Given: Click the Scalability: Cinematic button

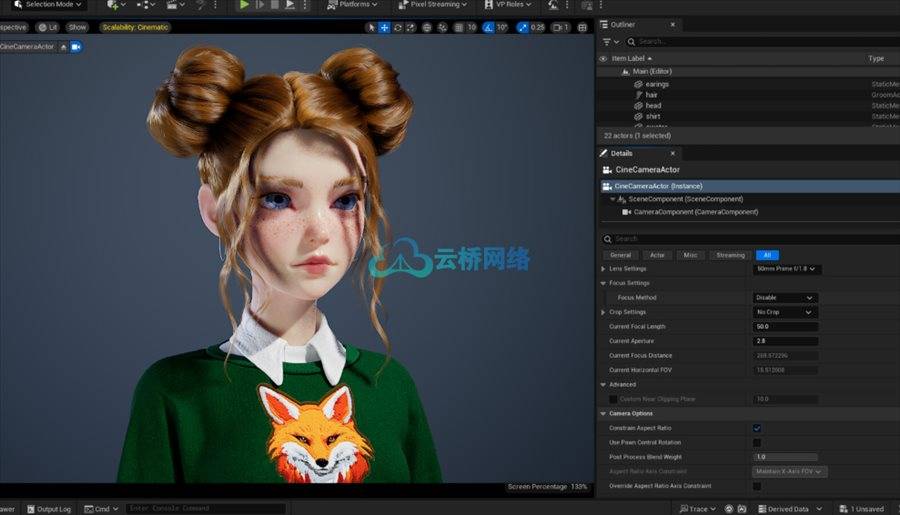Looking at the screenshot, I should (x=135, y=27).
